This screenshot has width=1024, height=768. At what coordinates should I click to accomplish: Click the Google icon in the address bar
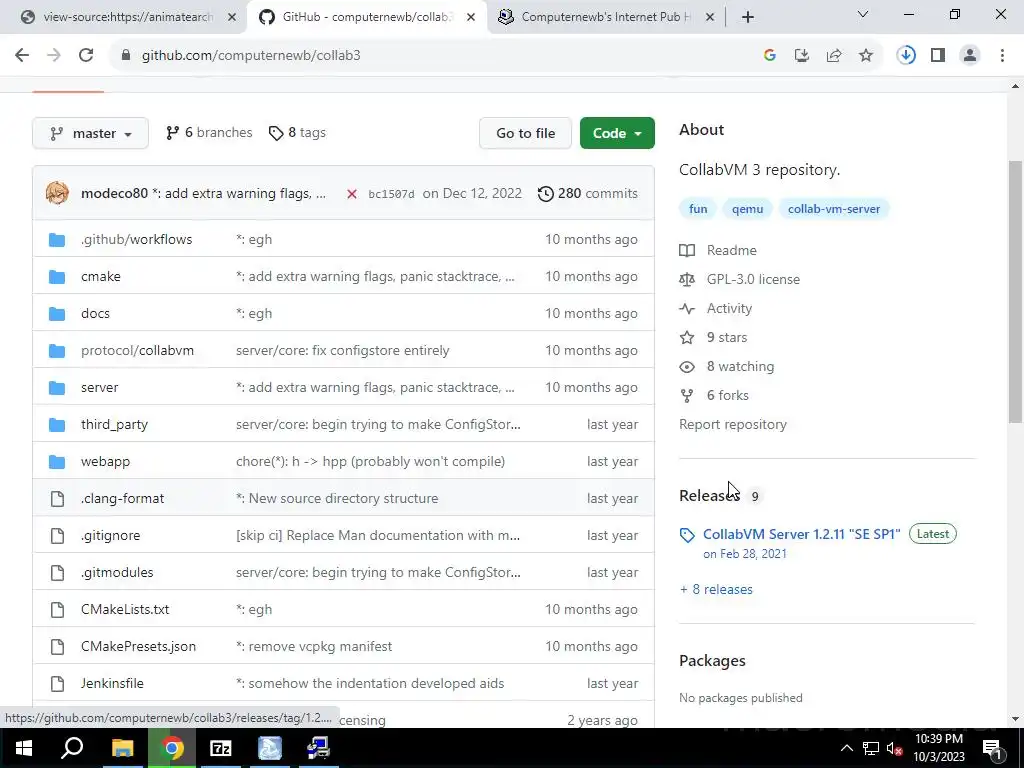769,56
